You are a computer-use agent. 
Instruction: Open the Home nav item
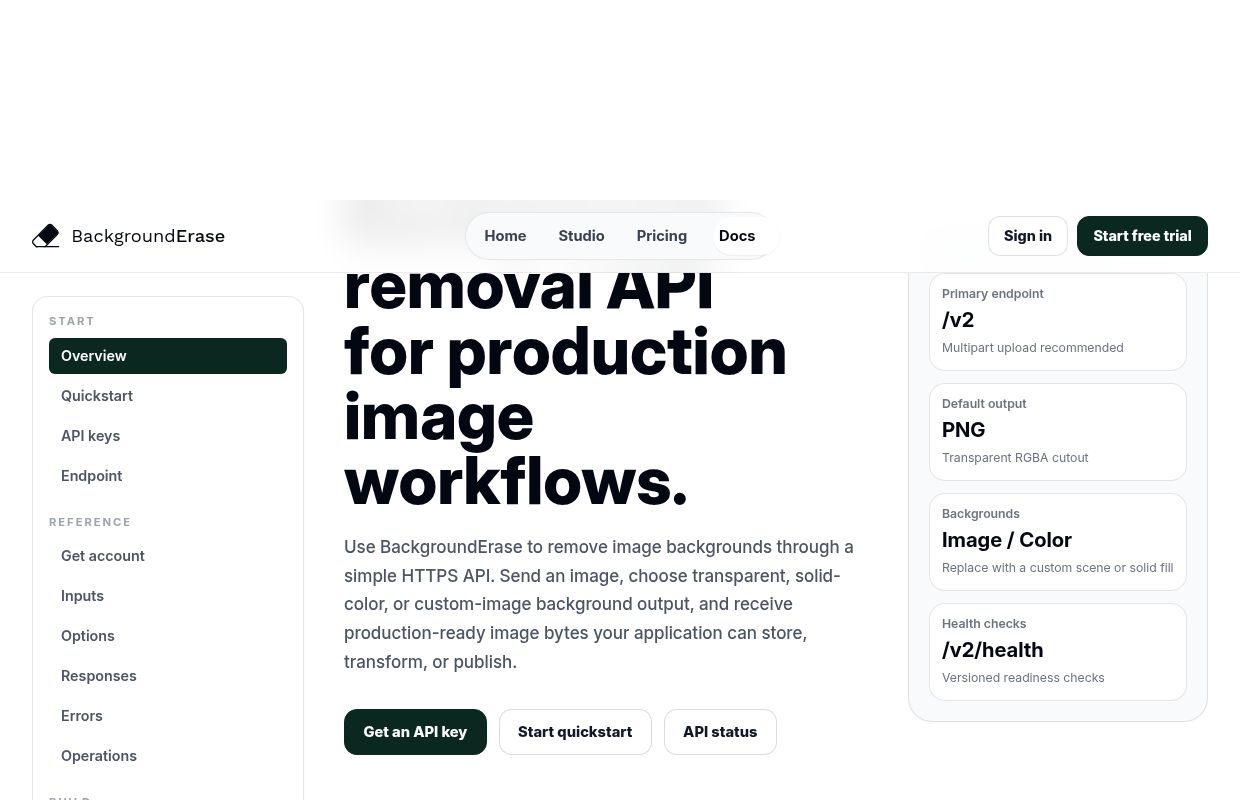click(x=505, y=236)
